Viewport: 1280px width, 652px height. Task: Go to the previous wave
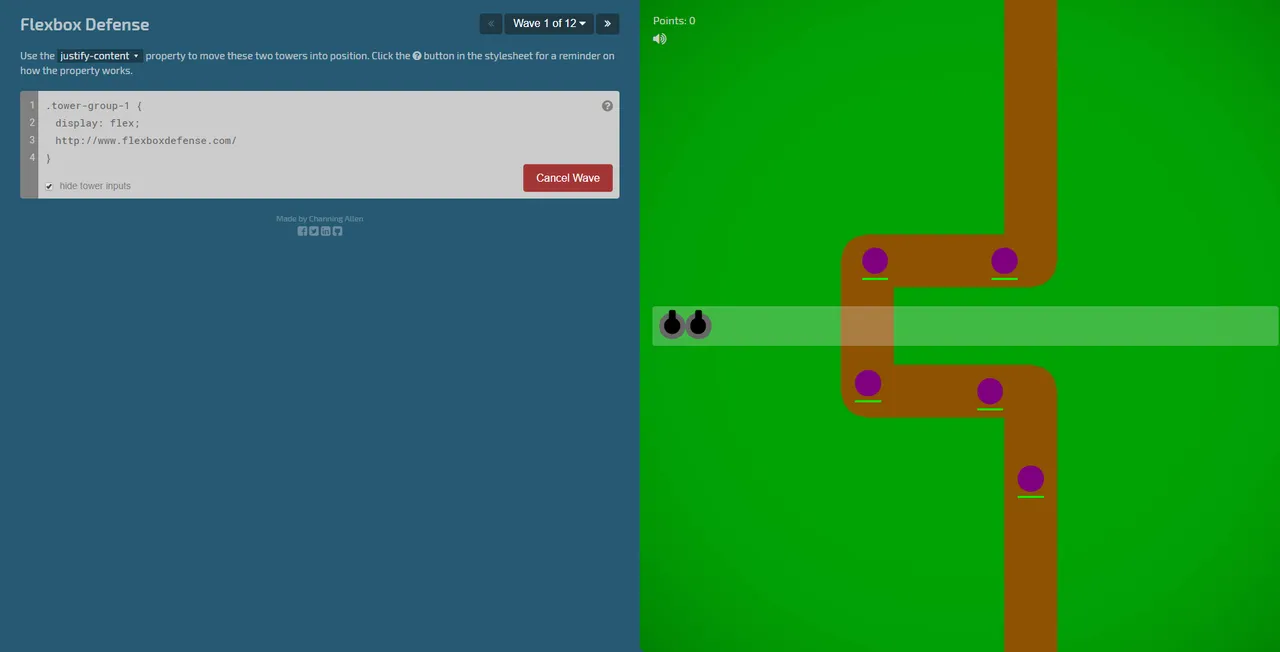pos(491,23)
